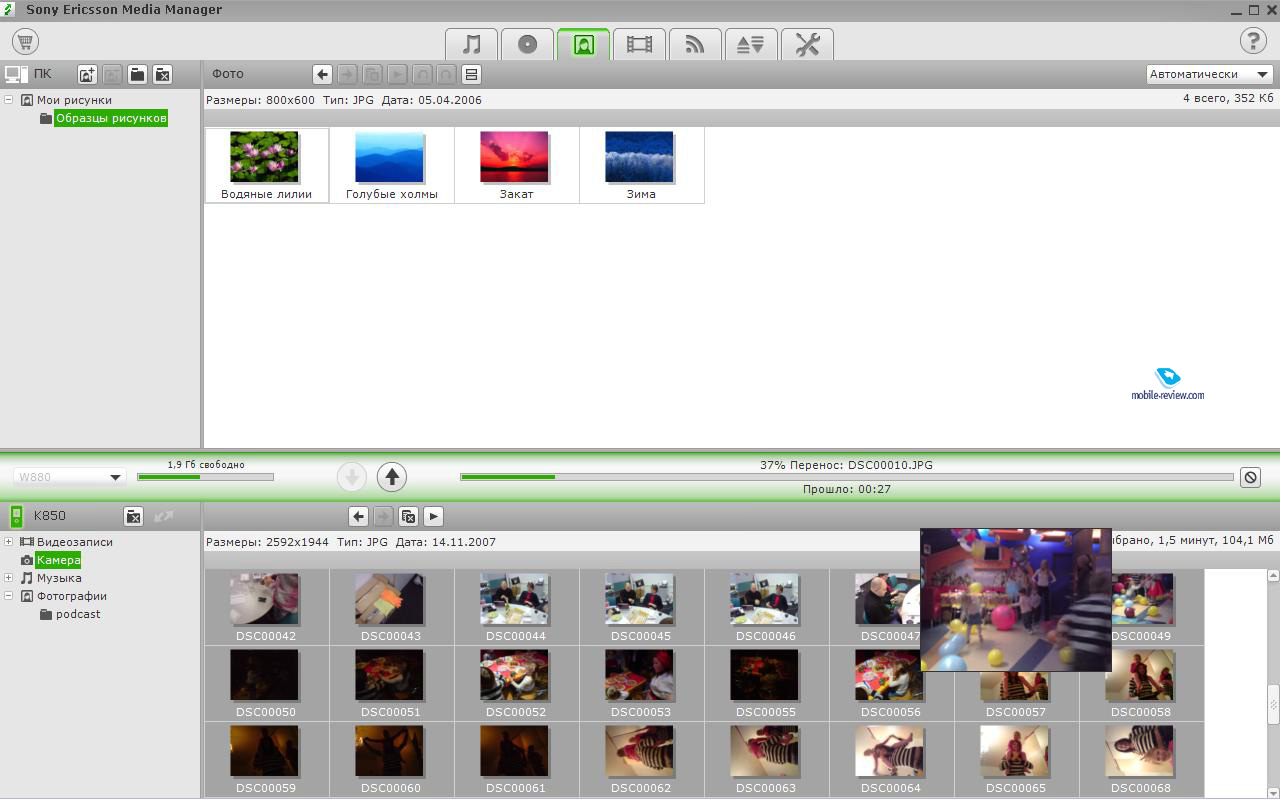This screenshot has width=1280, height=800.
Task: Collapse the Мои рисунки tree node
Action: (x=9, y=100)
